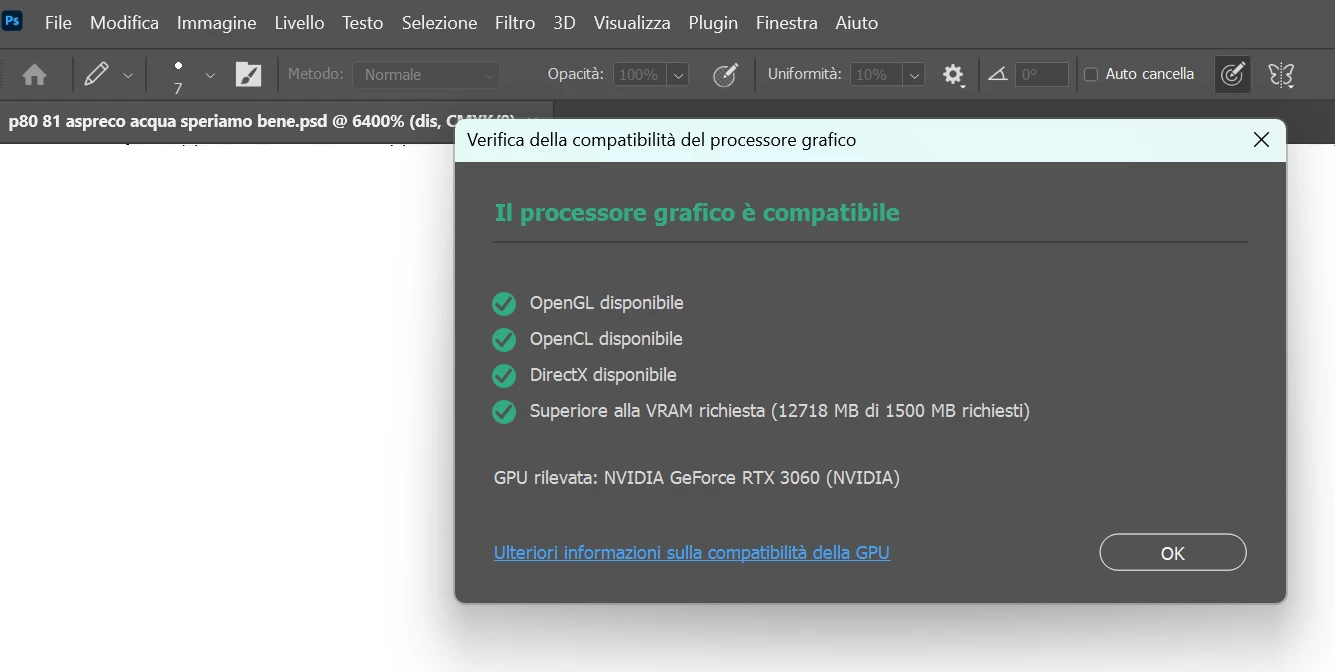Click the Opacità 100% field
1335x672 pixels.
pyautogui.click(x=638, y=75)
